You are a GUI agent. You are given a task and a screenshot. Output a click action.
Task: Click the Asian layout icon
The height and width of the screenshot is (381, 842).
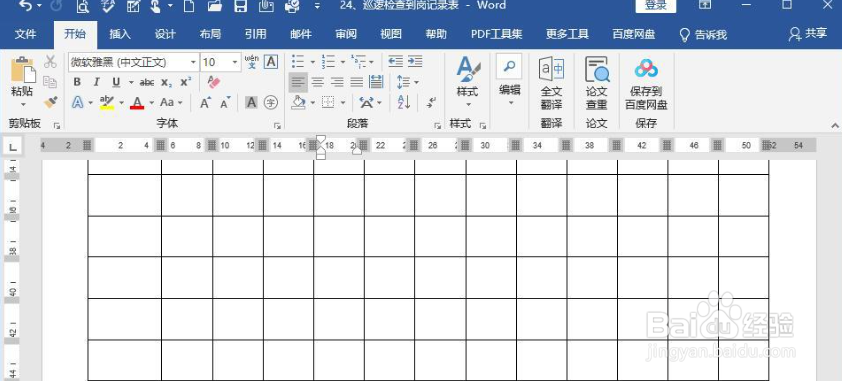(x=367, y=102)
